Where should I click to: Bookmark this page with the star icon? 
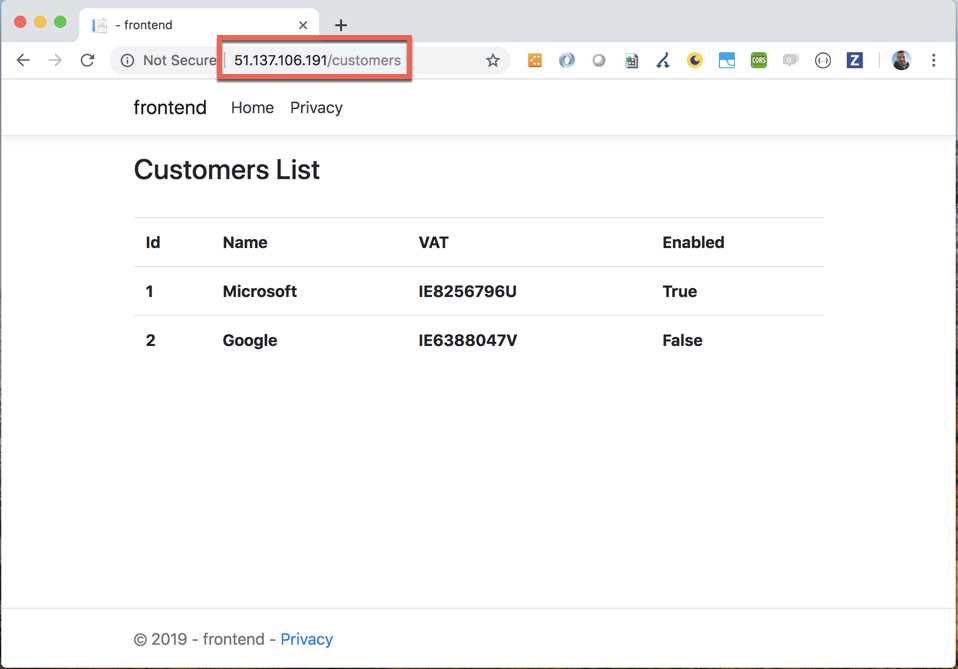[492, 60]
